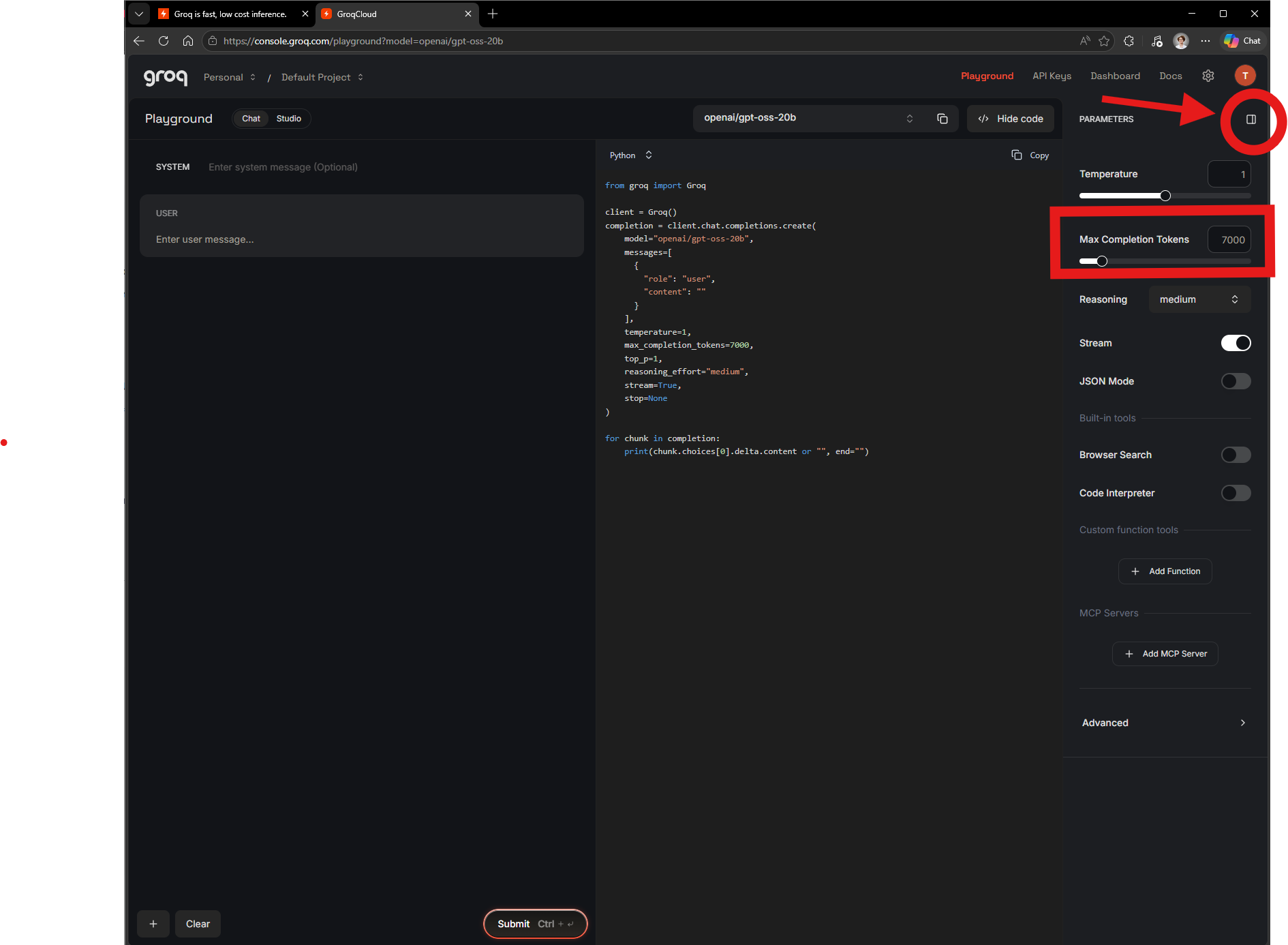Click the groq logo
This screenshot has height=945, width=1288.
coord(166,78)
